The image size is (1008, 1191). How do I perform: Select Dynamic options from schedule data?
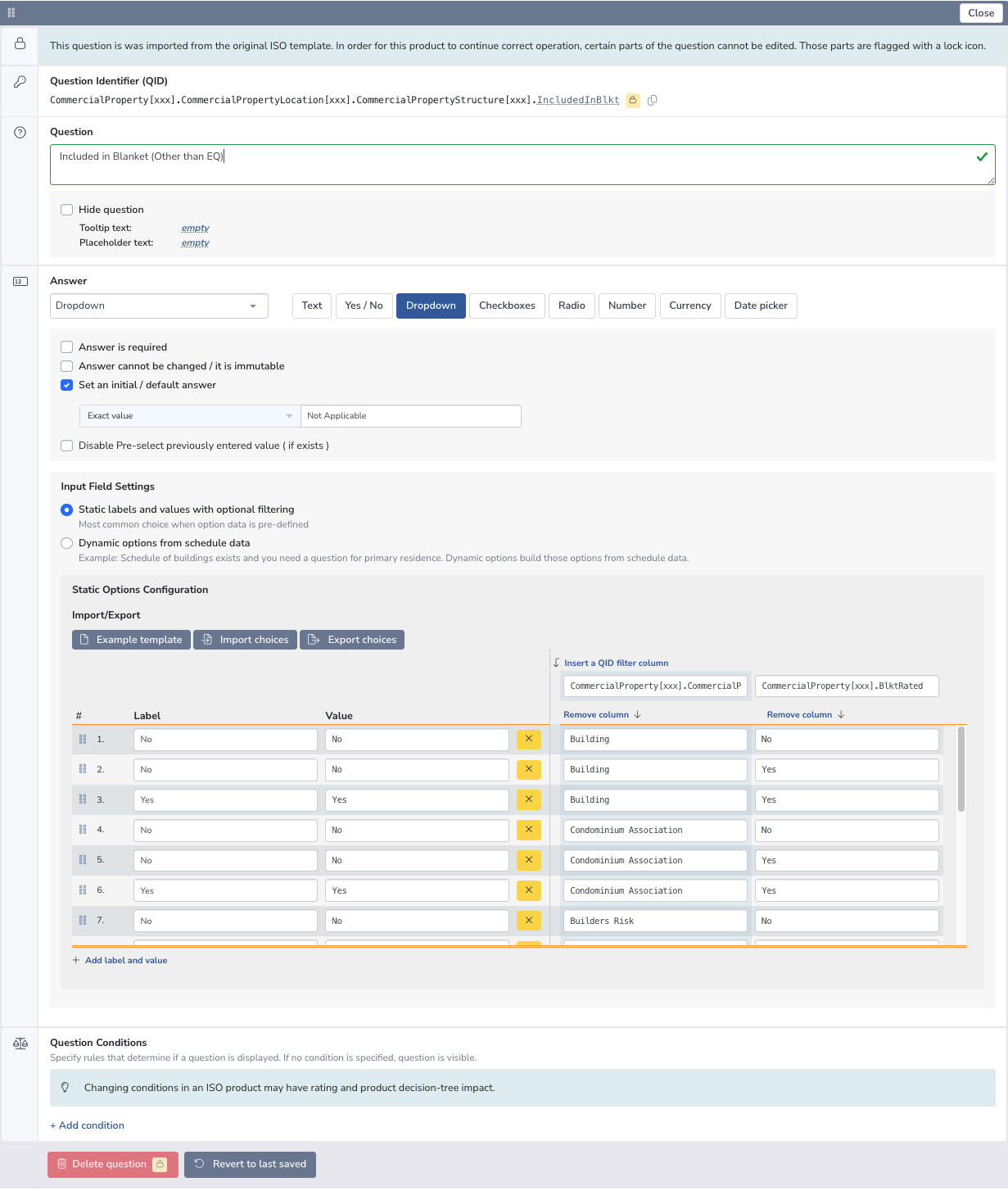coord(67,543)
